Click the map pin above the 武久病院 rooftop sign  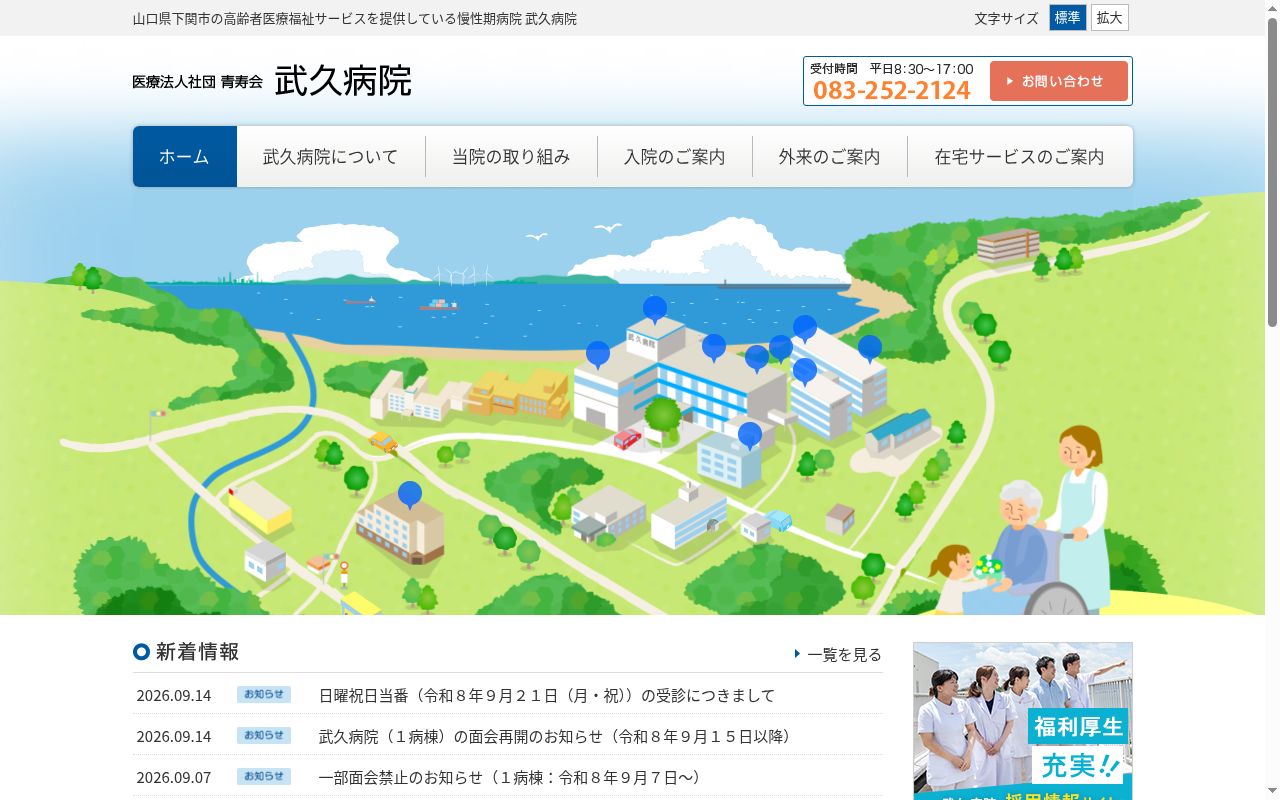655,309
